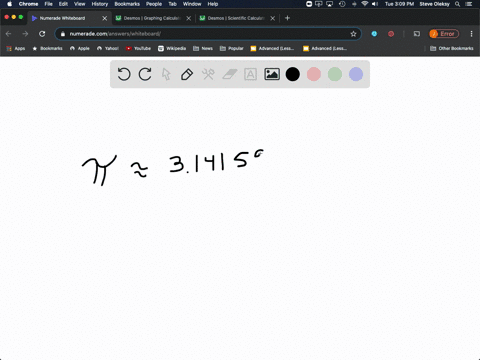The width and height of the screenshot is (480, 360).
Task: Open Spotlight search magnifier
Action: (x=458, y=4)
